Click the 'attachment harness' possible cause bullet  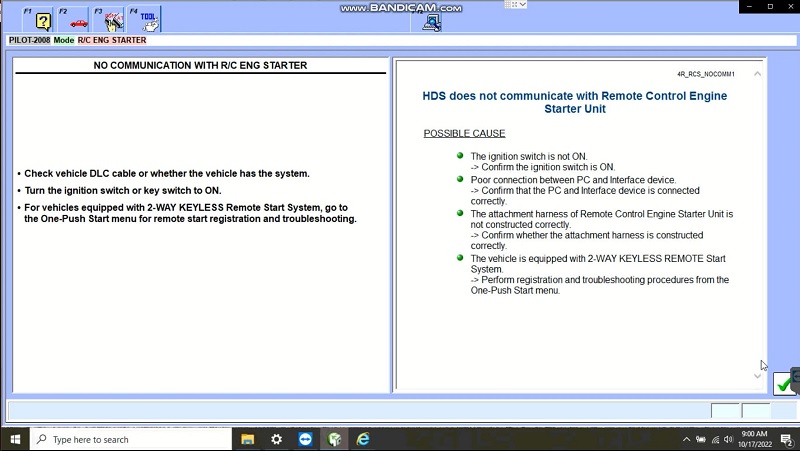[x=602, y=219]
